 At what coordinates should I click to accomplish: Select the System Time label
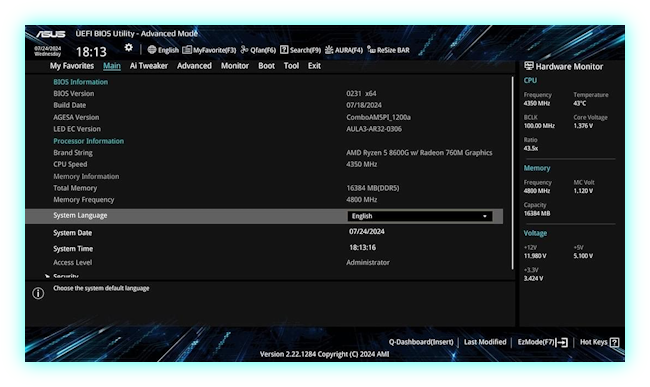[x=73, y=249]
